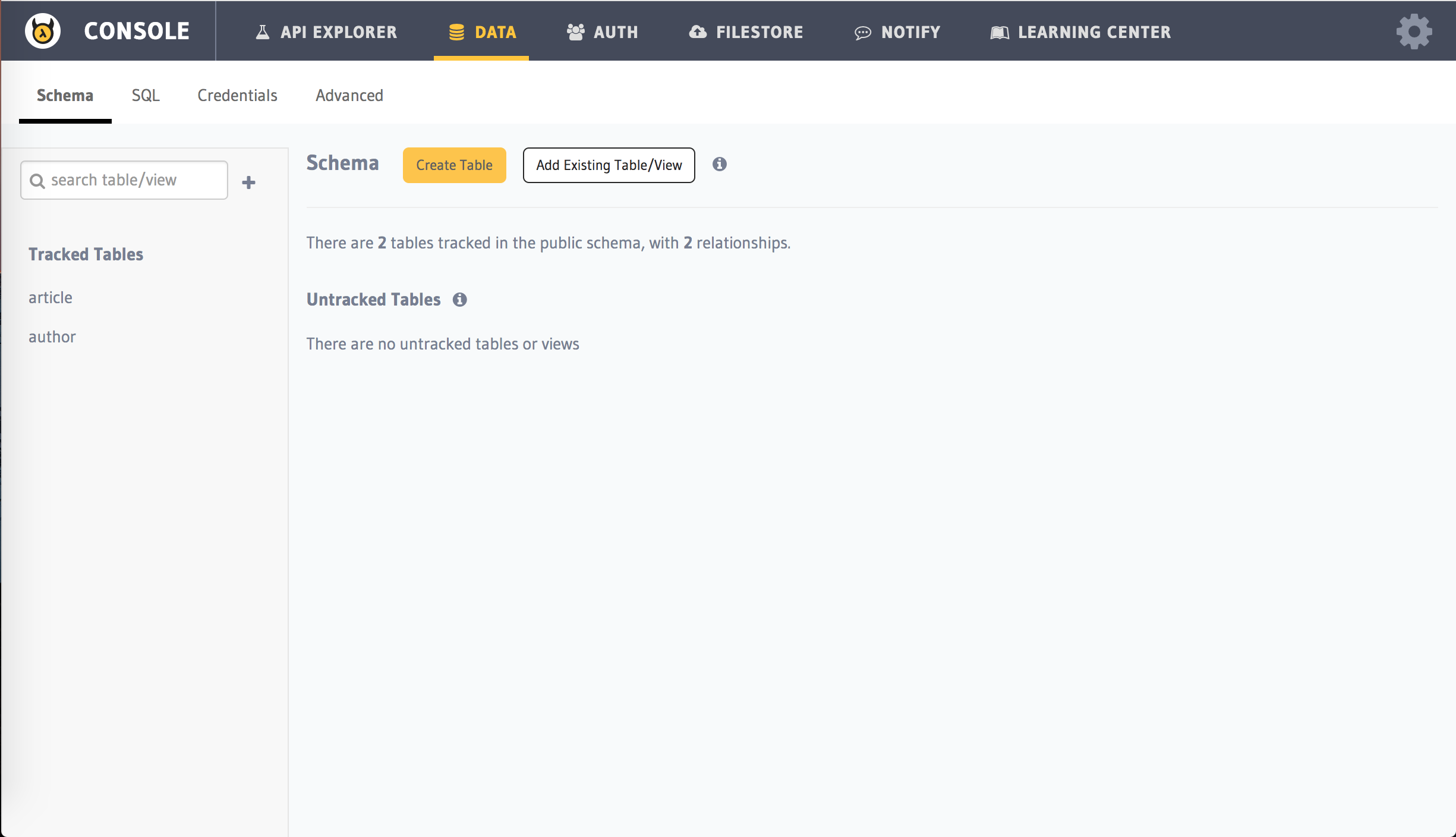The image size is (1456, 837).
Task: Open the article tracked table
Action: 51,297
